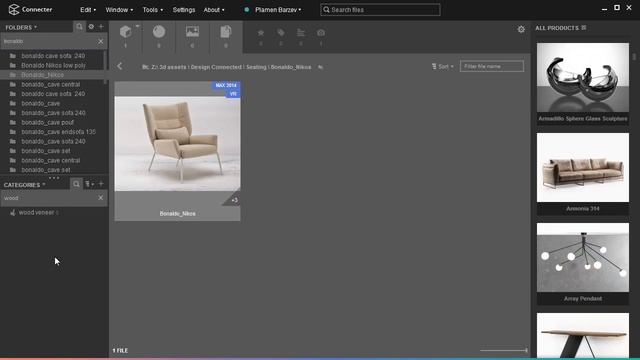
Task: Open categories sort options icon
Action: click(x=89, y=184)
